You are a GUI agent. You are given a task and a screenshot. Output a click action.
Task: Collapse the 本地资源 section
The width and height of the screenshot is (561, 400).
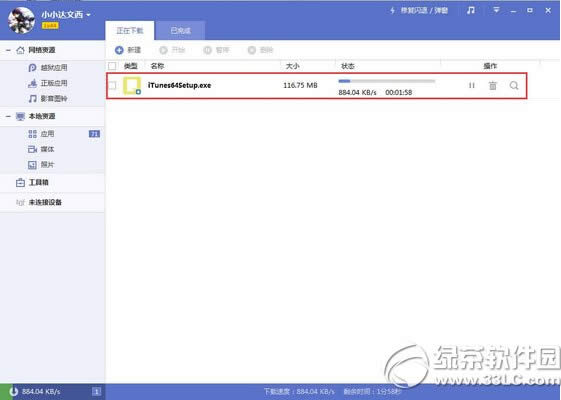pos(8,117)
